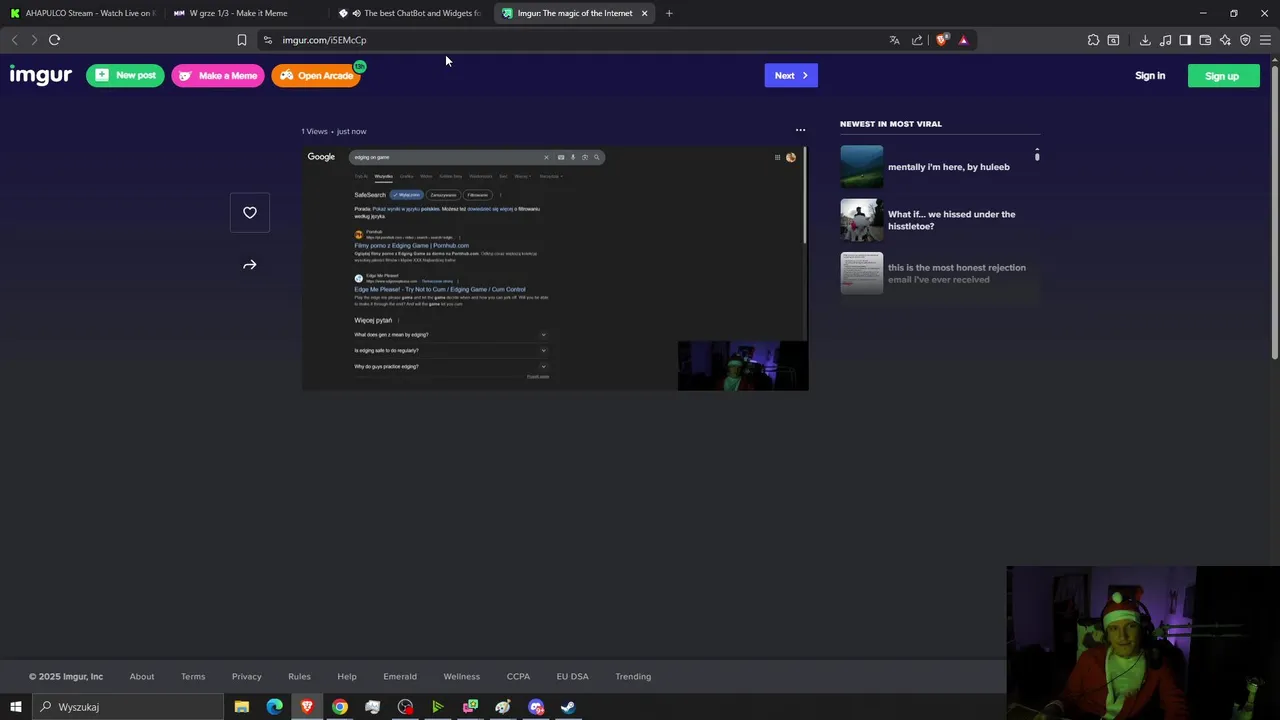This screenshot has width=1280, height=720.
Task: Open Help footer link
Action: click(x=347, y=676)
